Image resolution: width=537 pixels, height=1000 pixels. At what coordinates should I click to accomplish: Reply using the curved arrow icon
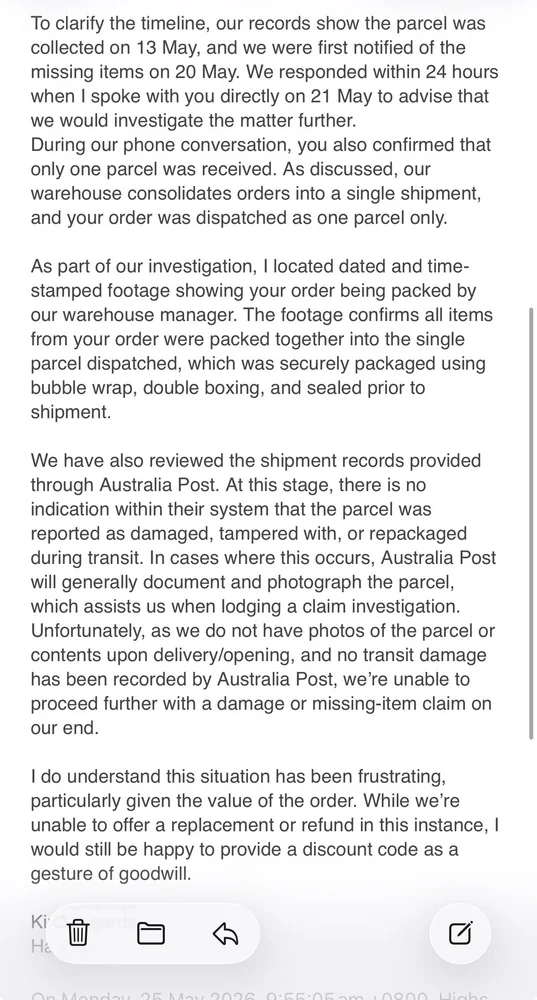click(x=225, y=934)
